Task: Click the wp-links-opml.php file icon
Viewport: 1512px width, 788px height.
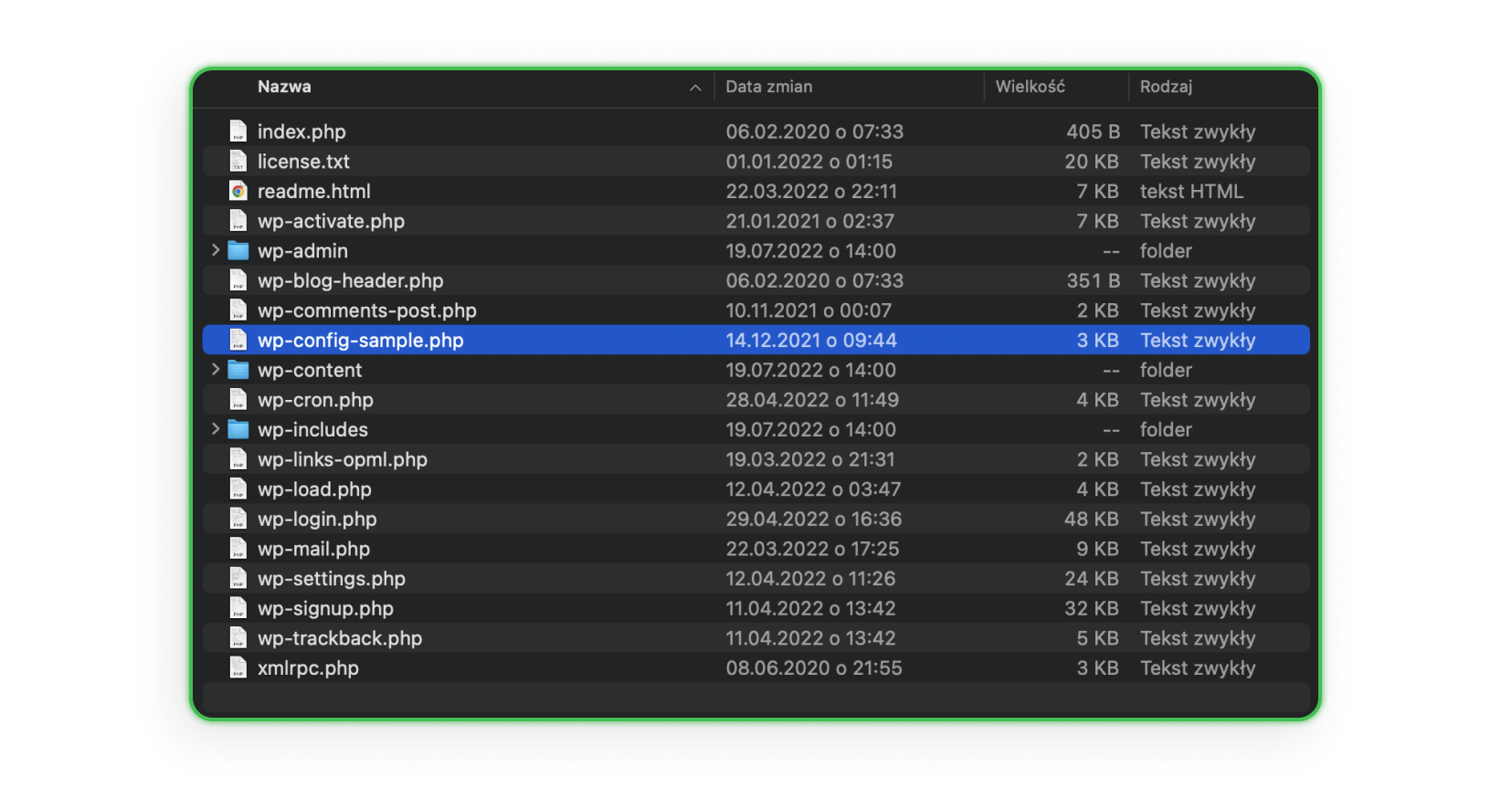Action: pos(238,459)
